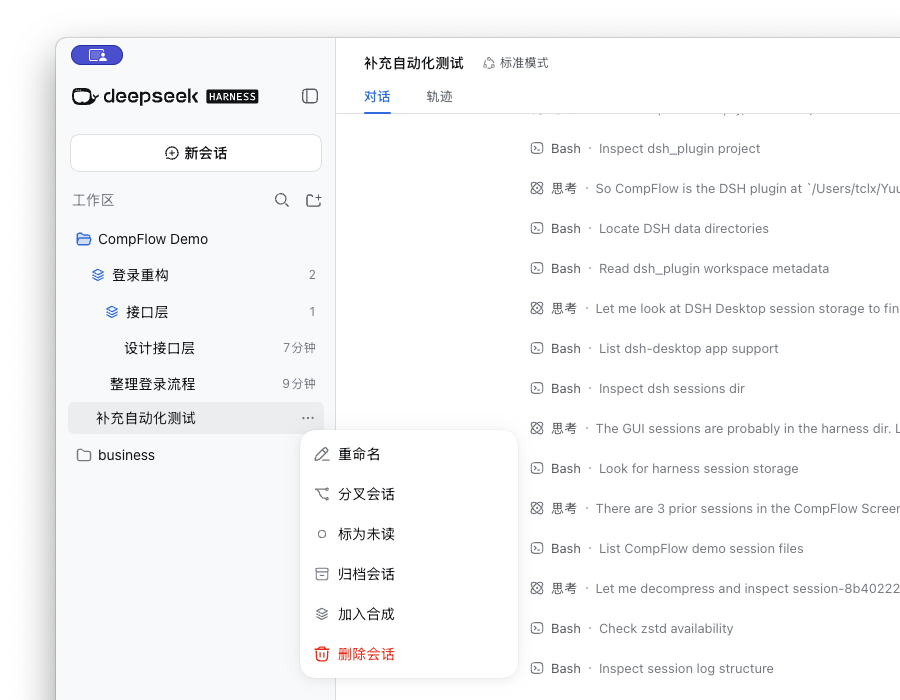Choose 标为未读 from the context menu
The image size is (900, 700).
coord(409,534)
